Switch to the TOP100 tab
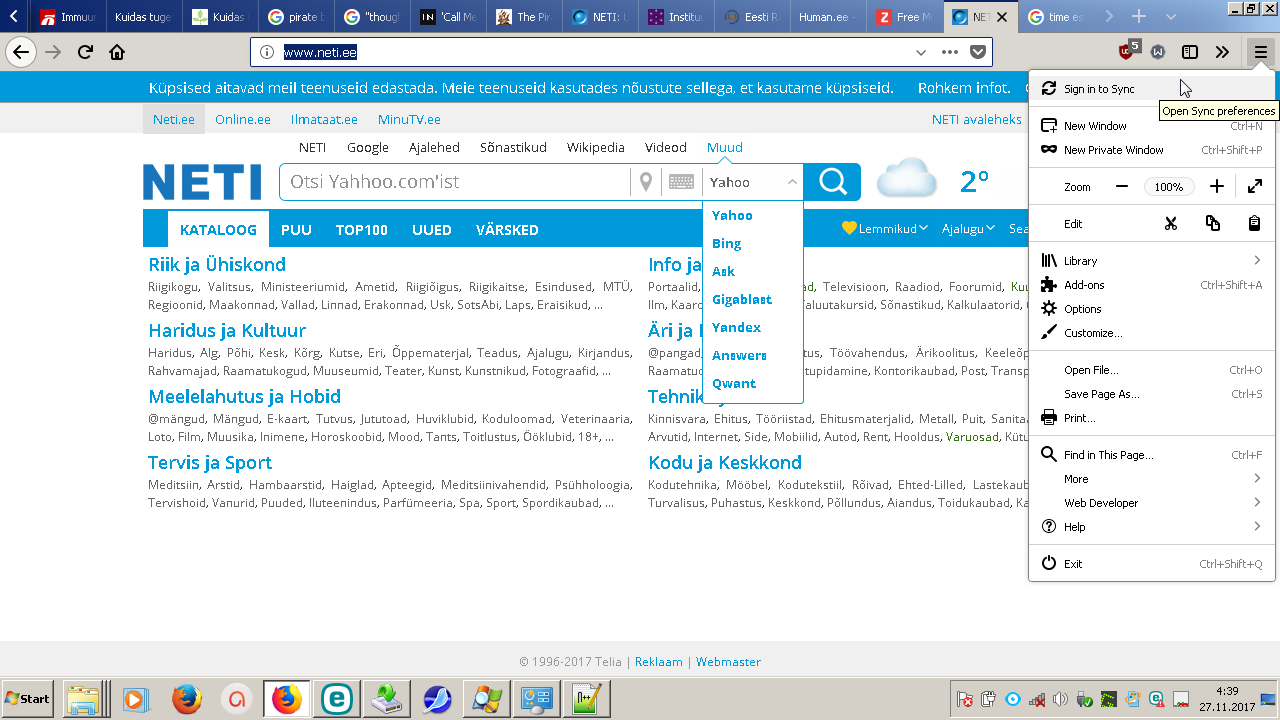Screen dimensions: 1280x720 click(x=362, y=230)
